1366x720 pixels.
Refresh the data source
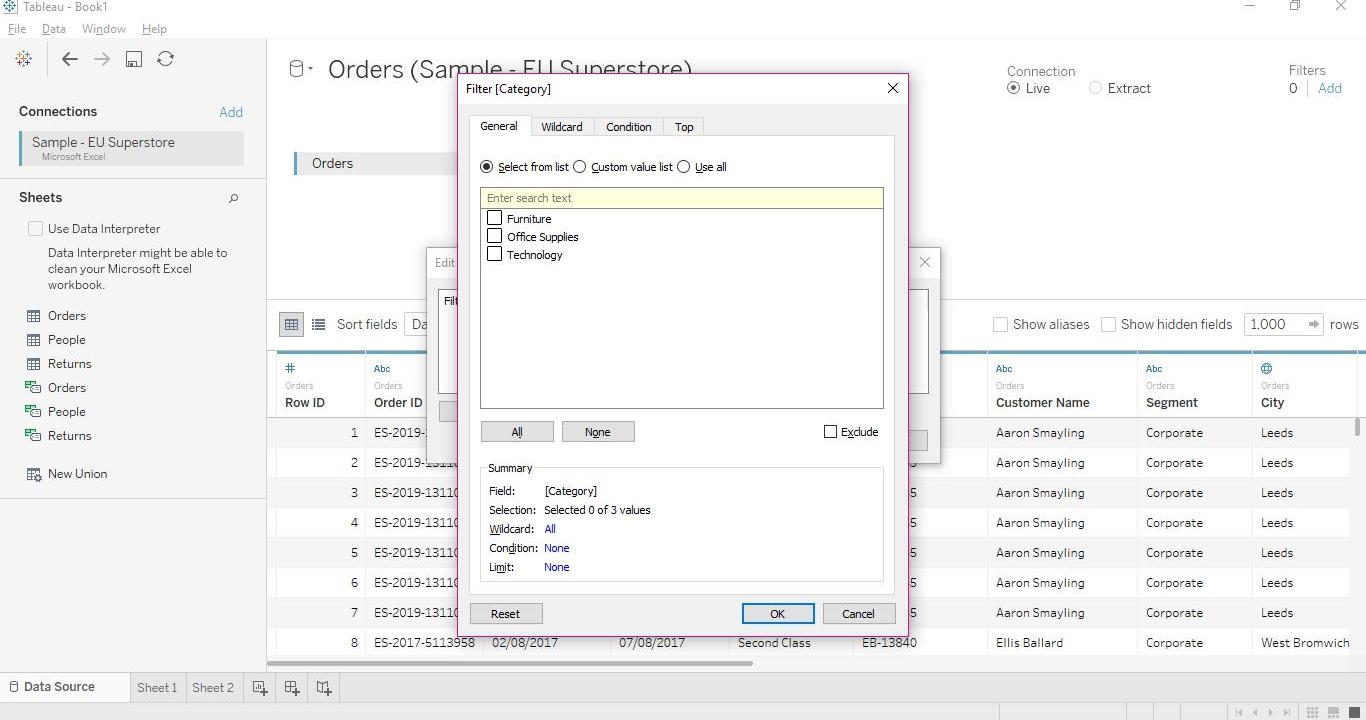pyautogui.click(x=165, y=59)
